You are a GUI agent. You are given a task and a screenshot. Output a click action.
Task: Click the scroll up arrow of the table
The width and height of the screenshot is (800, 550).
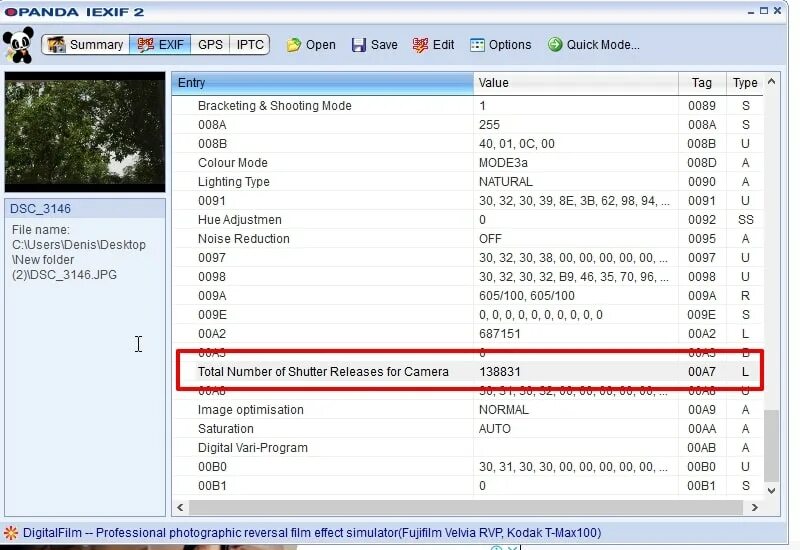coord(771,82)
